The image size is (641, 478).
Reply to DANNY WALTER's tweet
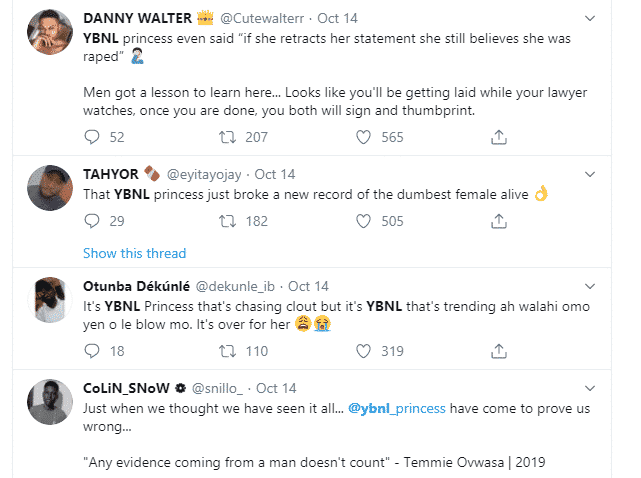[x=92, y=137]
